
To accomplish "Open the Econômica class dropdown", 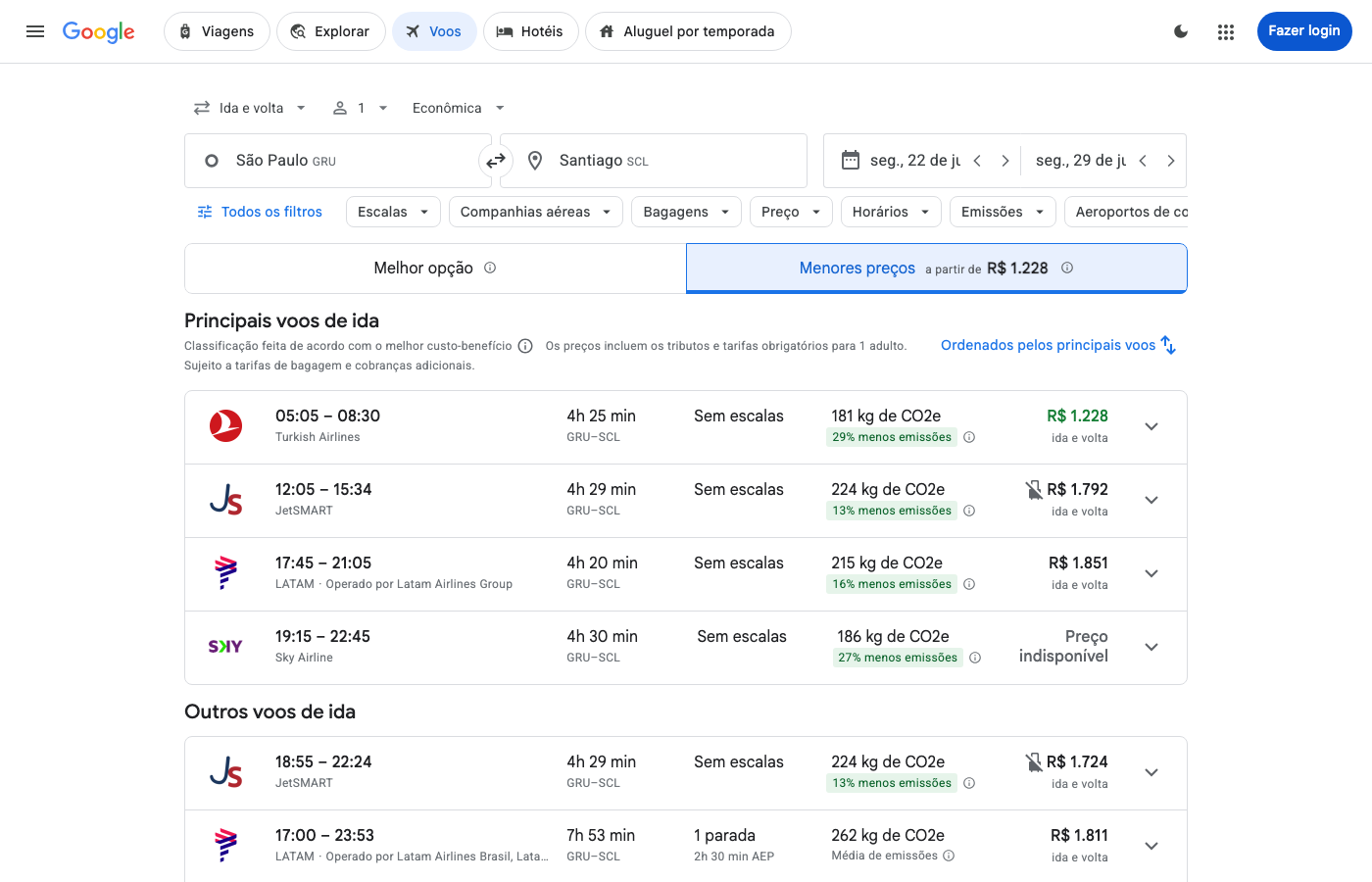I will pyautogui.click(x=459, y=108).
